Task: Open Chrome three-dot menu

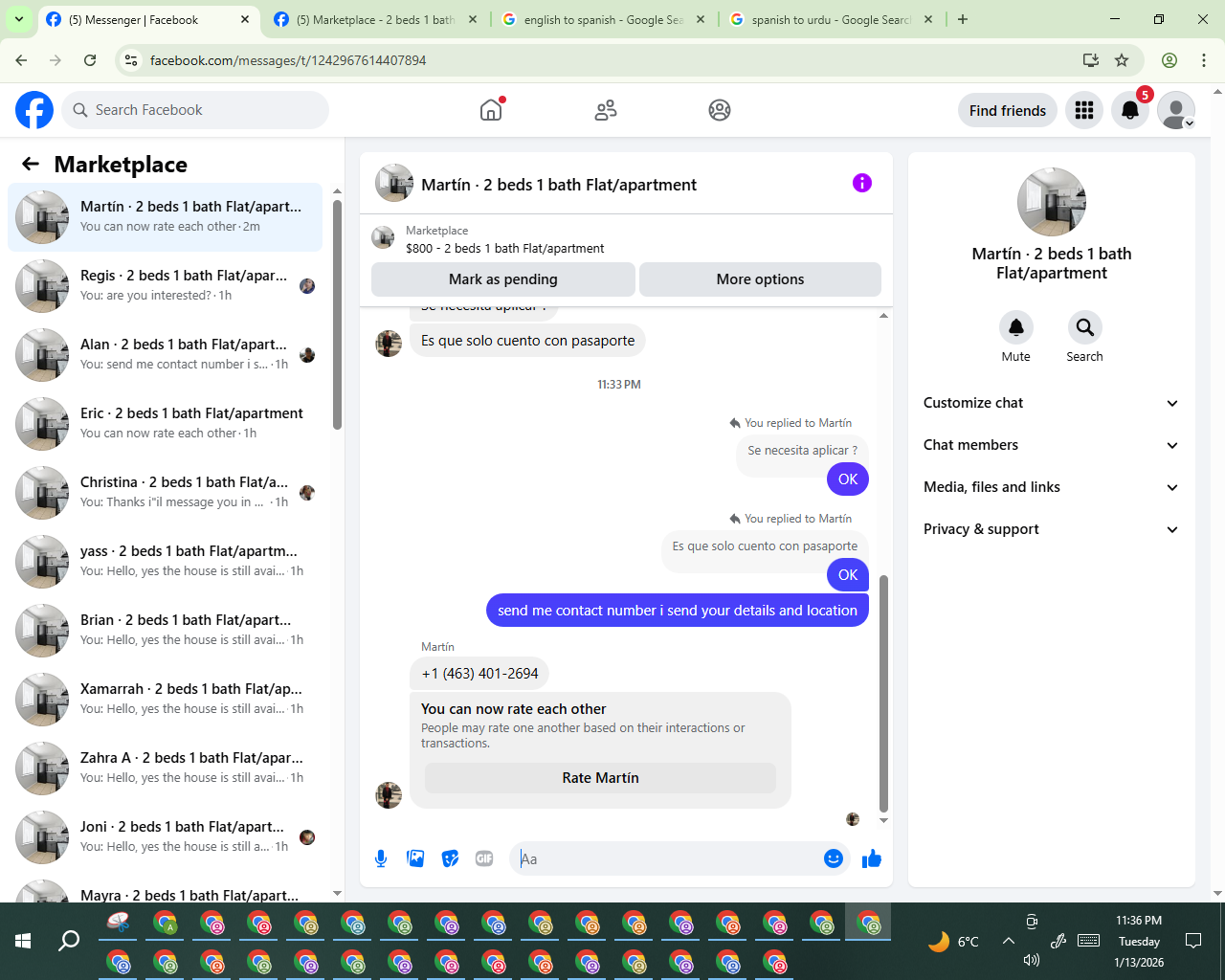Action: point(1204,60)
